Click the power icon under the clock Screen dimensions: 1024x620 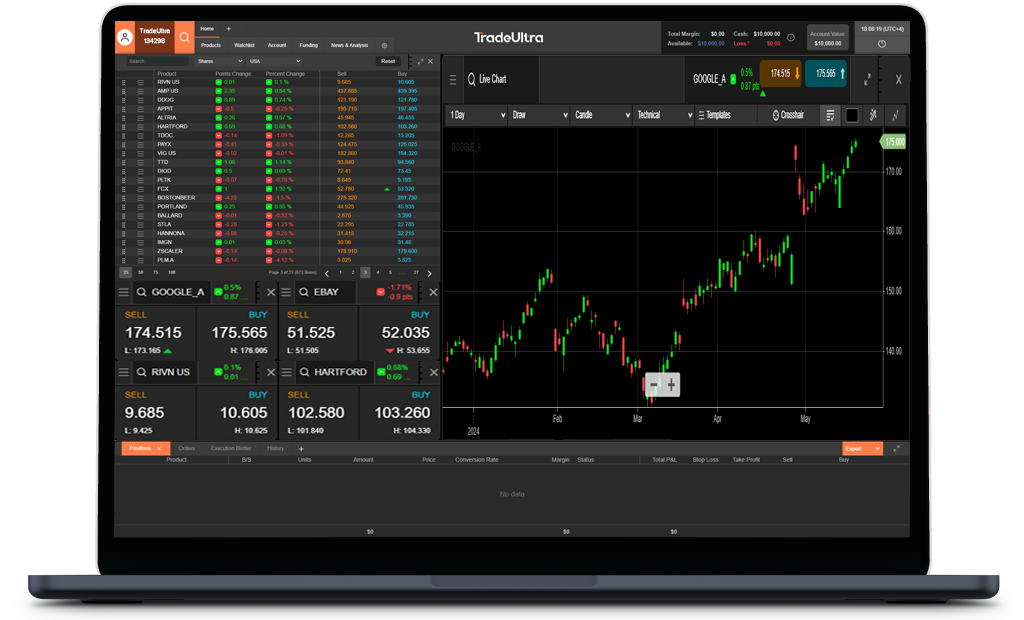click(x=881, y=44)
